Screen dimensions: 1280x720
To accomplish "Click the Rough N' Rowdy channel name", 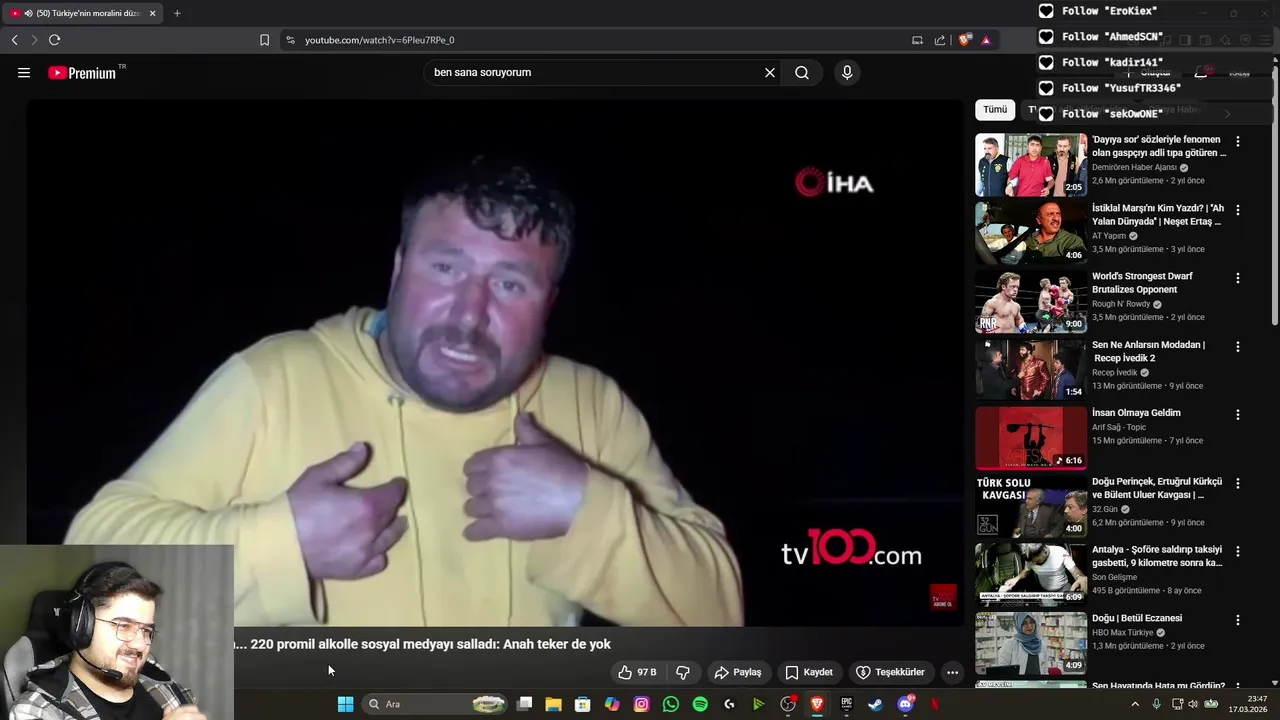I will coord(1121,304).
